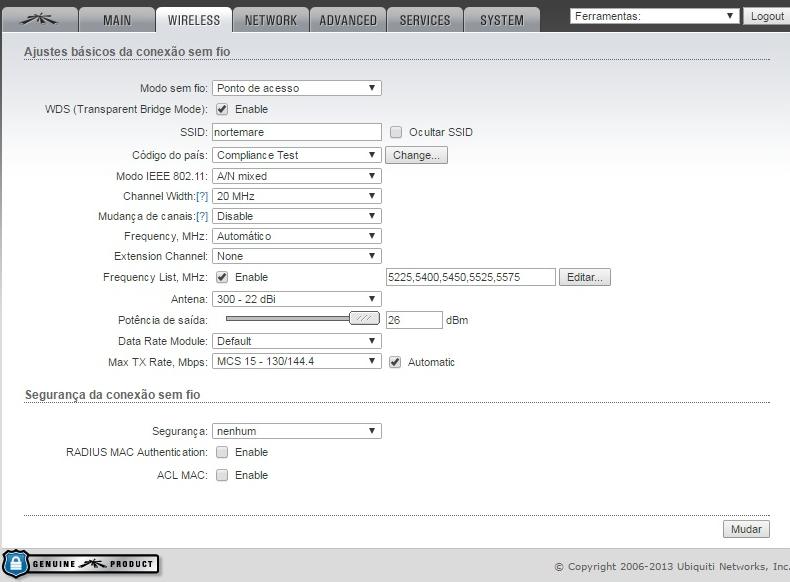Image resolution: width=790 pixels, height=582 pixels.
Task: Click the Mudar button
Action: [746, 529]
